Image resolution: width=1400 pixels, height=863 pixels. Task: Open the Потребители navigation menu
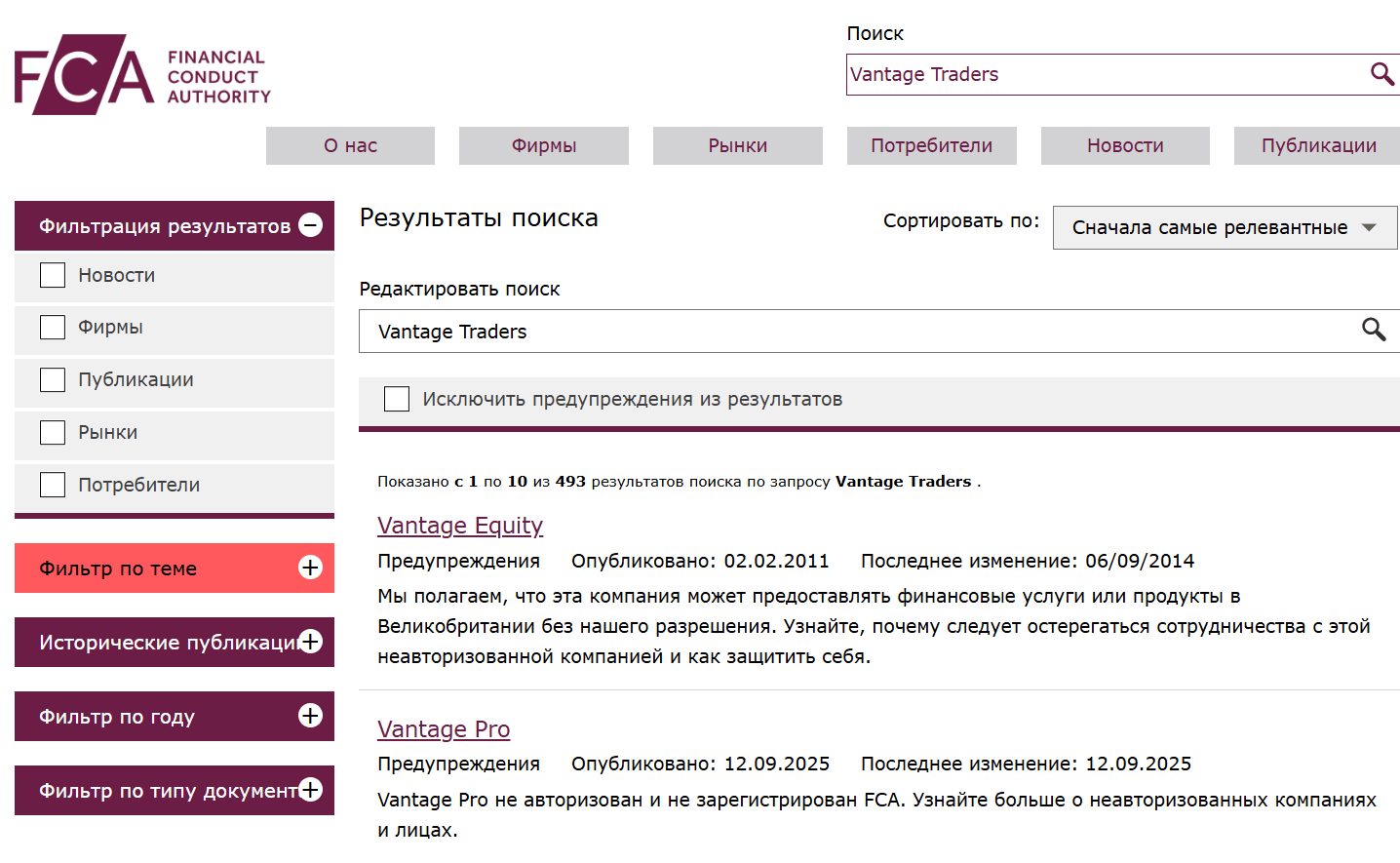pyautogui.click(x=931, y=145)
